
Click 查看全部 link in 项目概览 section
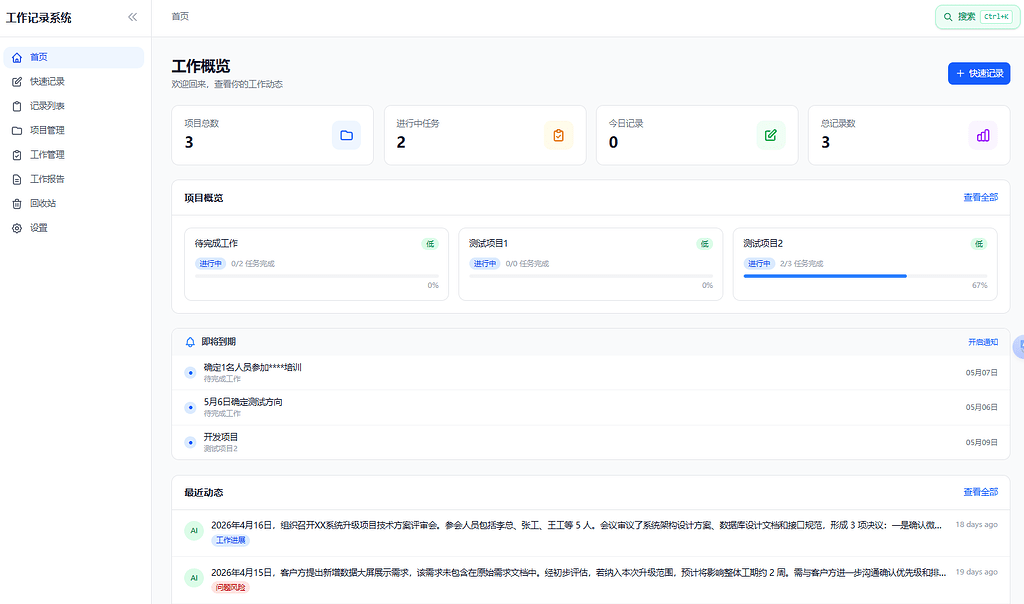click(980, 197)
